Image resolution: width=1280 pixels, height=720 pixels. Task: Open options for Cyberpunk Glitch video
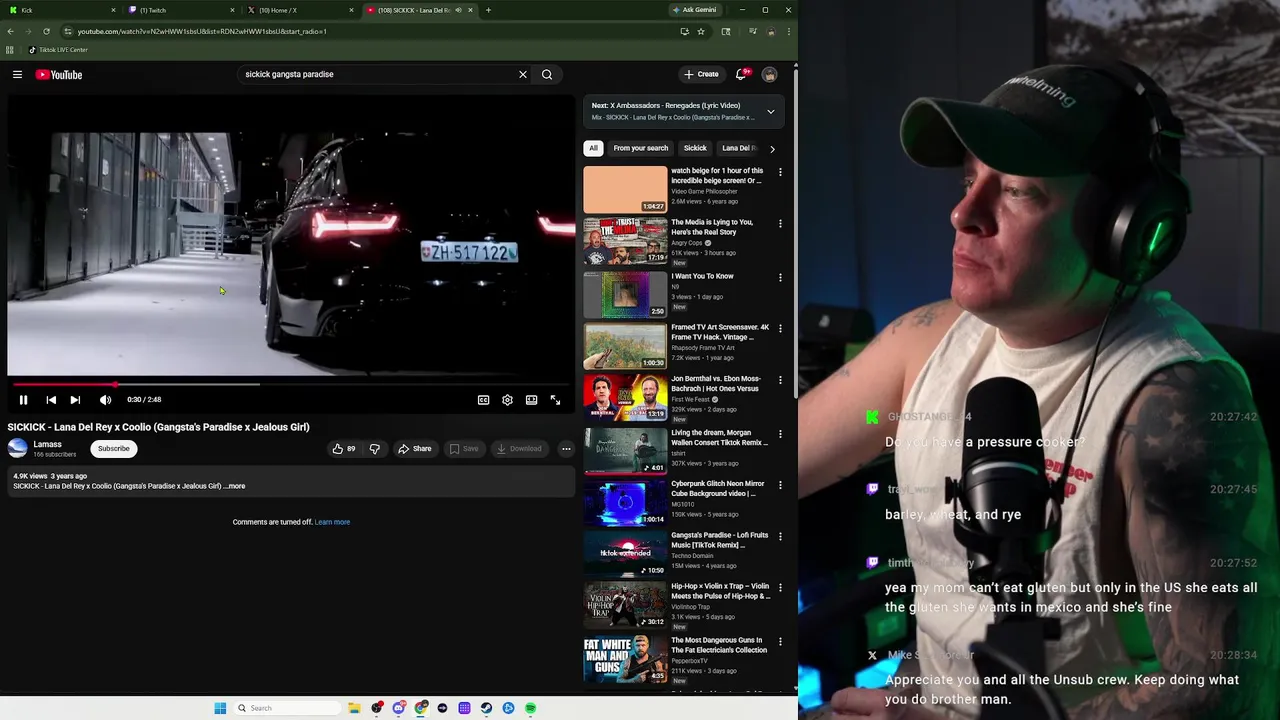[x=780, y=485]
